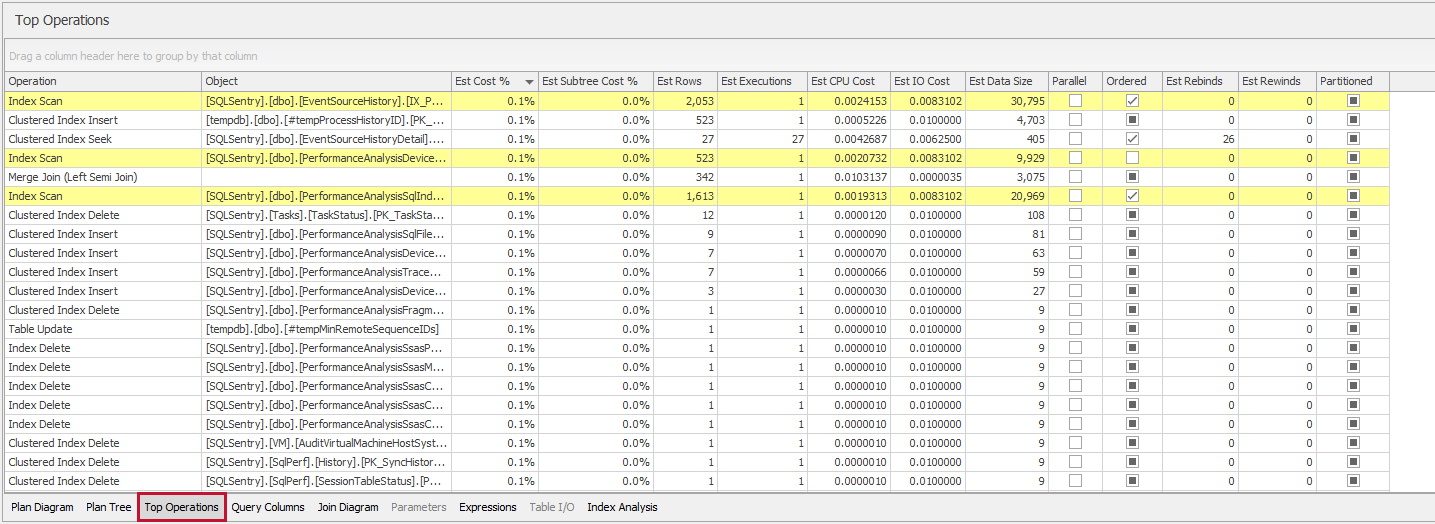This screenshot has width=1435, height=524.
Task: Sort by the Est Data Size header
Action: tap(1006, 81)
